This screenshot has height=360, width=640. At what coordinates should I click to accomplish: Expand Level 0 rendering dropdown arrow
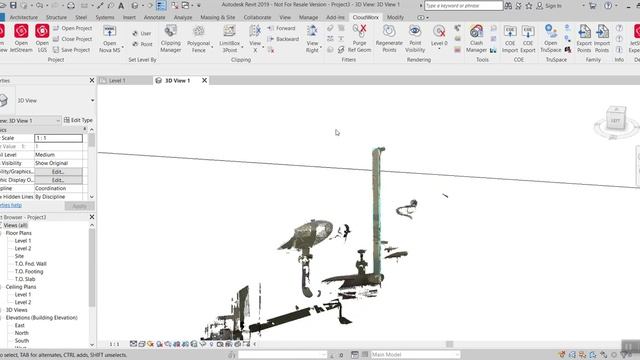439,49
